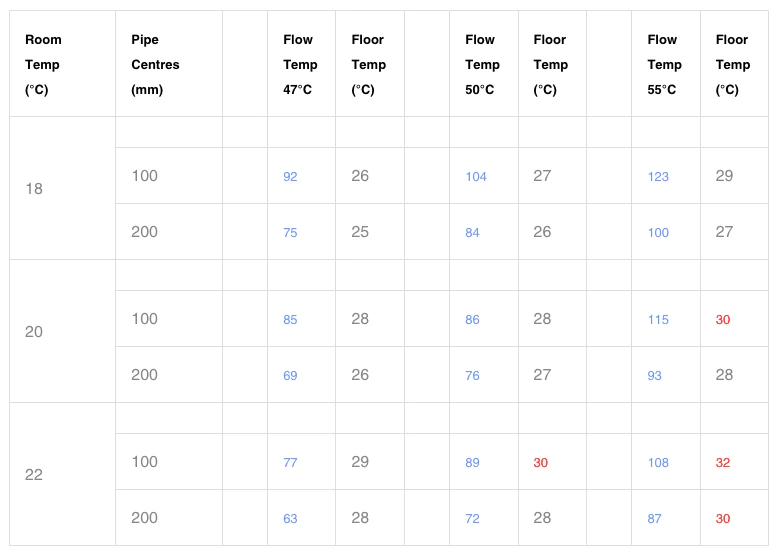Image resolution: width=780 pixels, height=553 pixels.
Task: Click the blue value 77
Action: pyautogui.click(x=290, y=462)
